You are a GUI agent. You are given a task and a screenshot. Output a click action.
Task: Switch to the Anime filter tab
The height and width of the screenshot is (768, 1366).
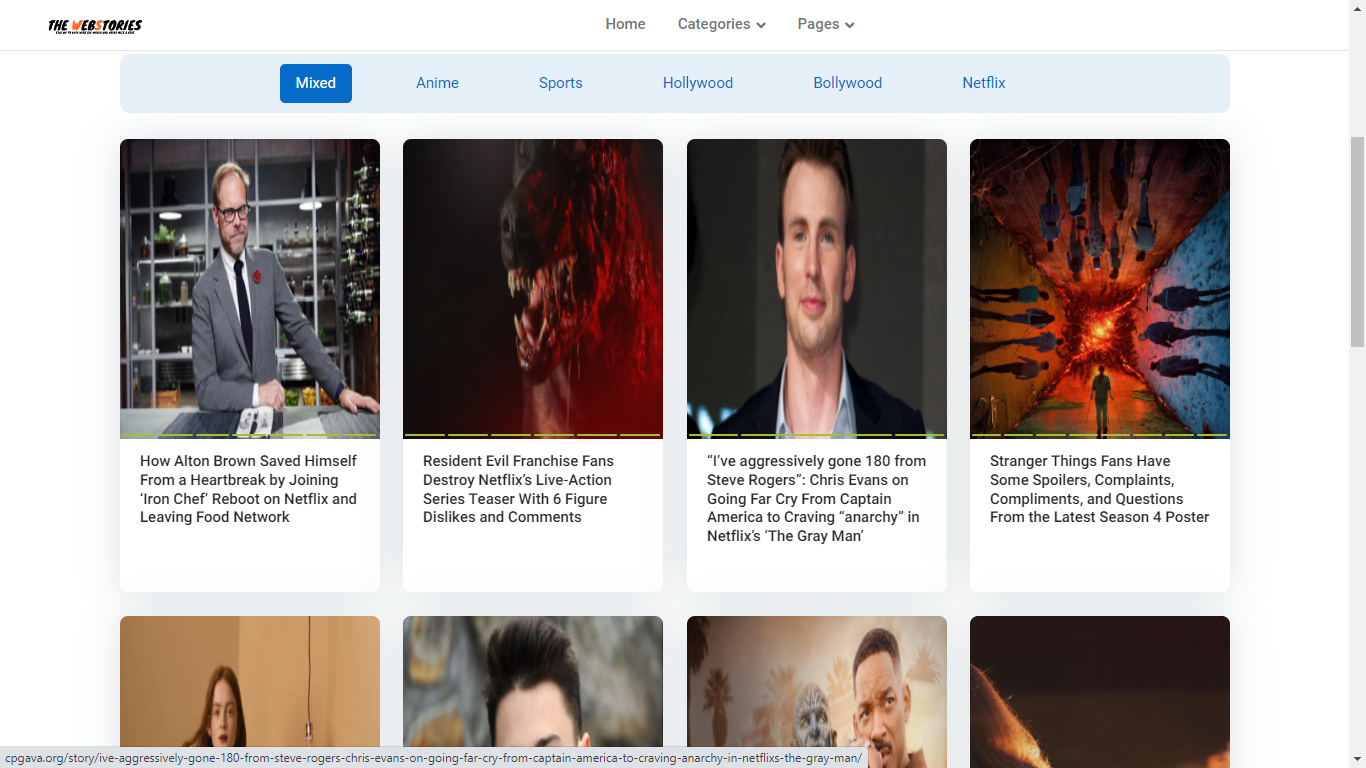437,83
